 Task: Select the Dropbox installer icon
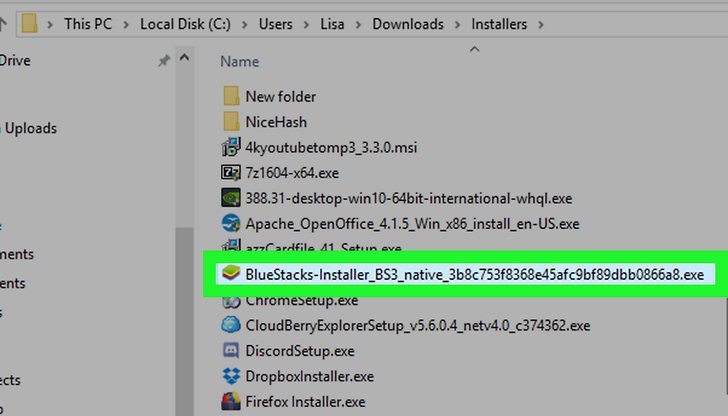(x=231, y=376)
